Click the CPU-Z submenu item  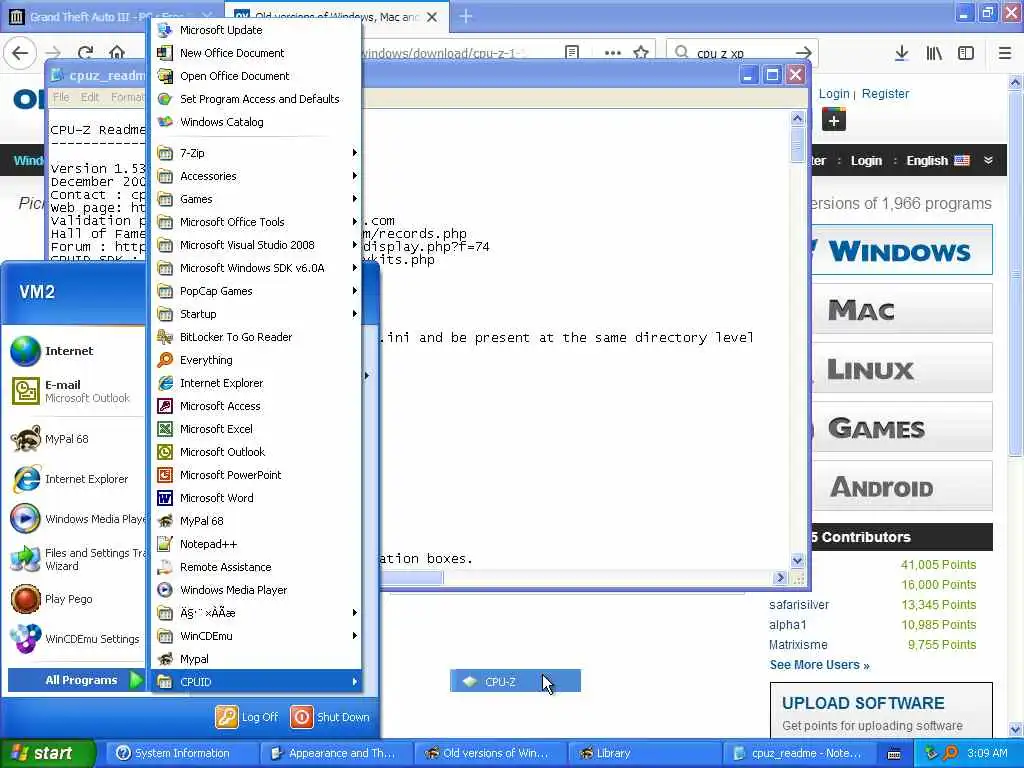[x=515, y=681]
